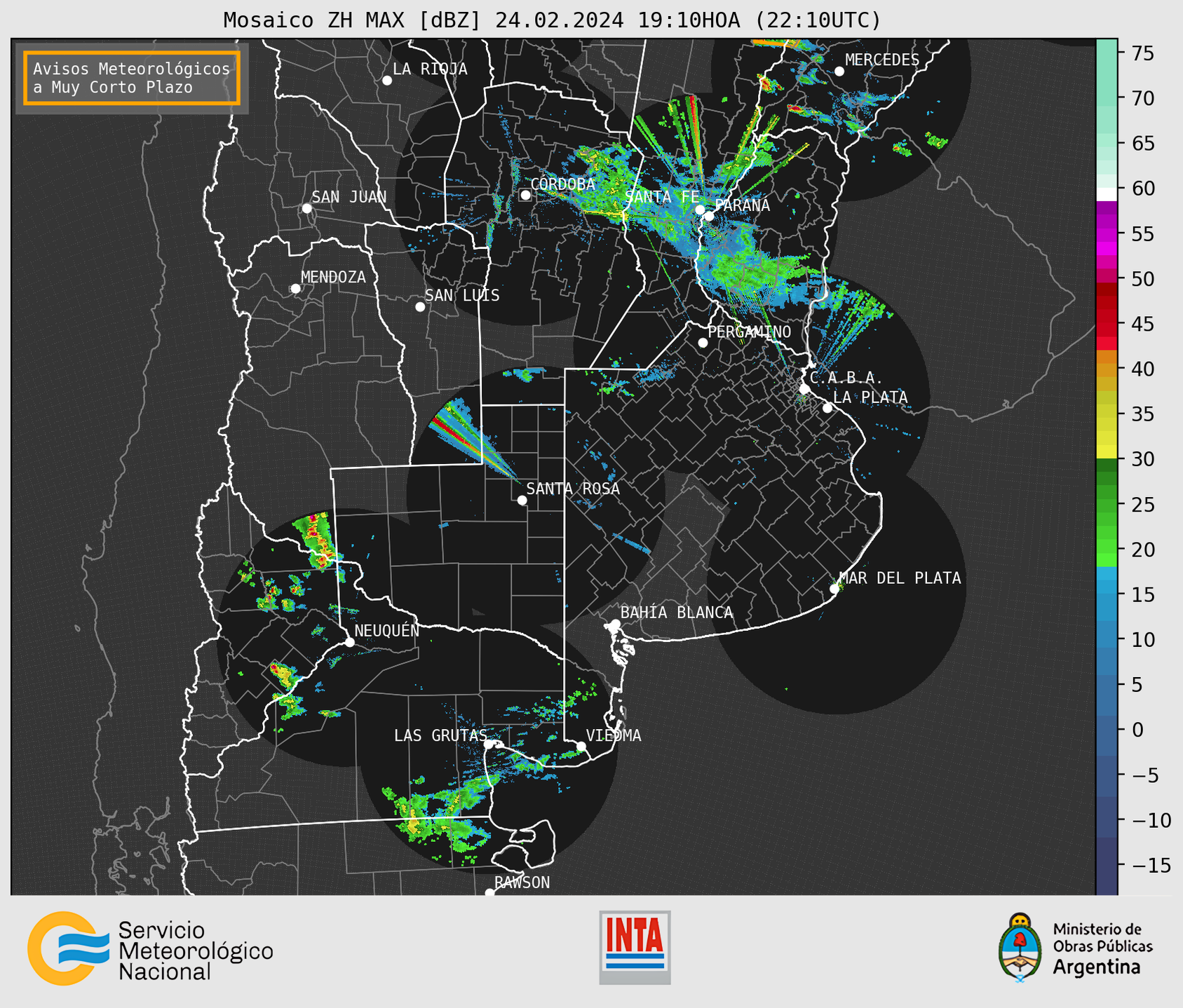Click the LAS GRUTAS city marker dot

point(489,744)
